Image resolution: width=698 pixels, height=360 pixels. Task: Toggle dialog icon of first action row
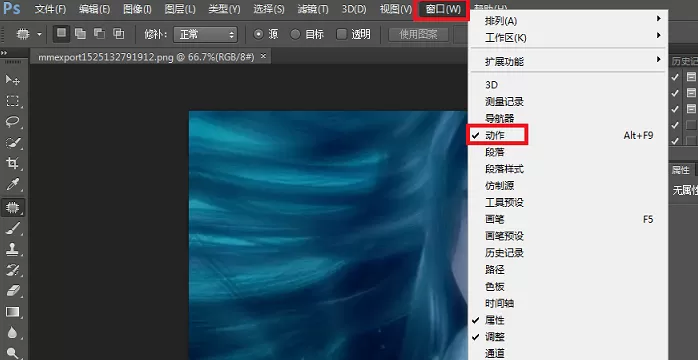691,77
